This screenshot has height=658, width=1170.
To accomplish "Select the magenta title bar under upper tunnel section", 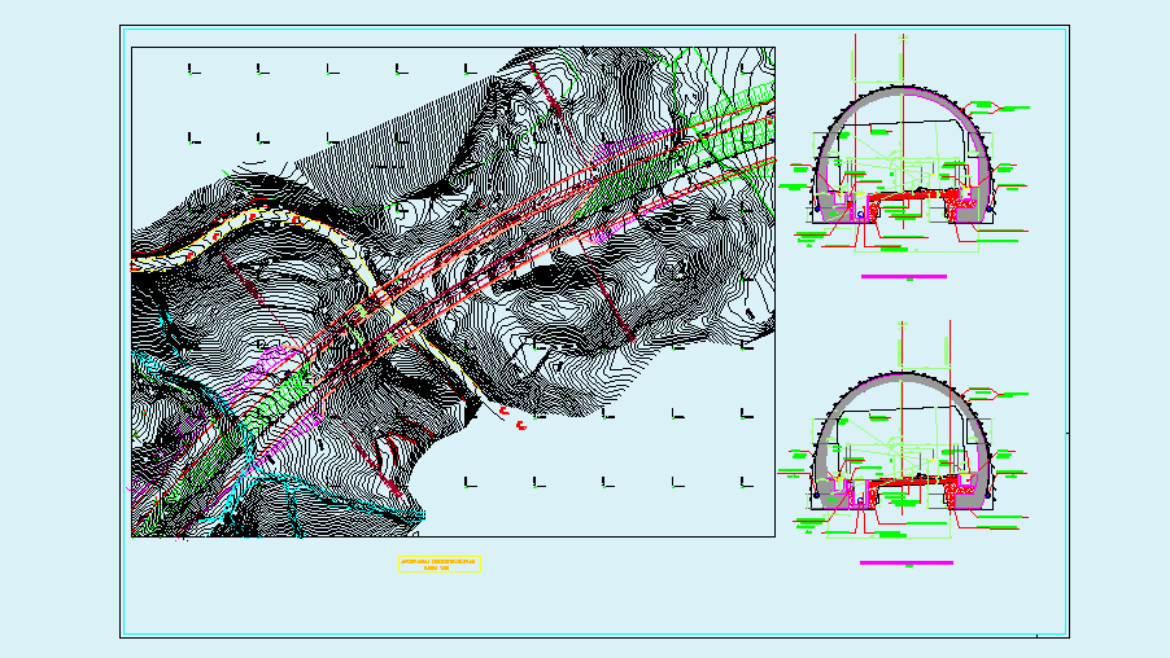I will 903,276.
